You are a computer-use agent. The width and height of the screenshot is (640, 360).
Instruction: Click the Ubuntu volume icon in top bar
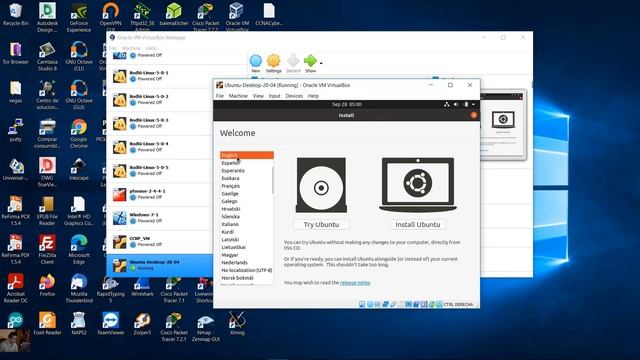click(x=456, y=104)
